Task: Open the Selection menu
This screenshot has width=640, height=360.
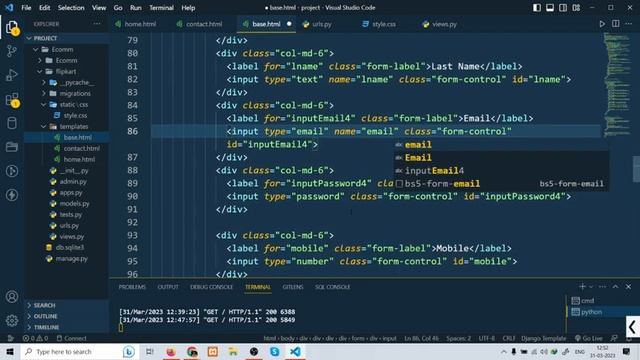Action: click(x=71, y=8)
